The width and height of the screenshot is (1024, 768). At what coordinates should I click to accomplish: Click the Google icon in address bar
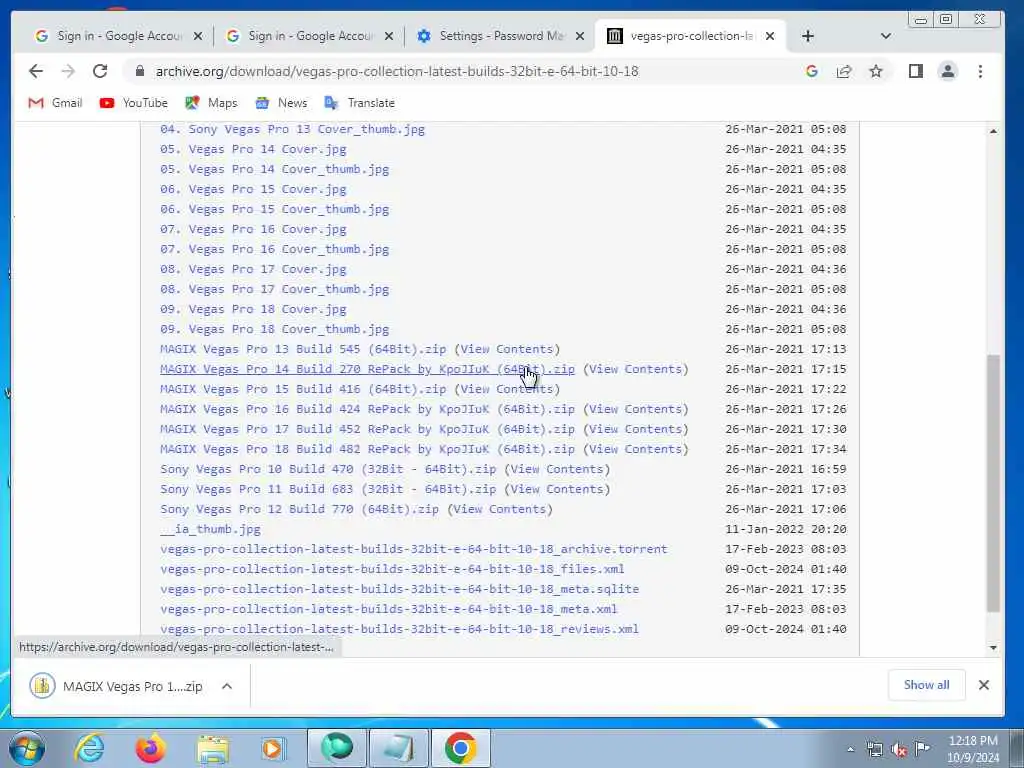812,71
